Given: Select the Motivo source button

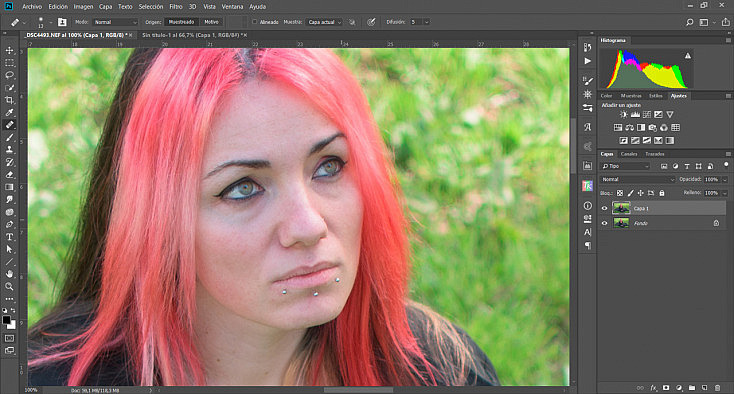Looking at the screenshot, I should (x=211, y=22).
